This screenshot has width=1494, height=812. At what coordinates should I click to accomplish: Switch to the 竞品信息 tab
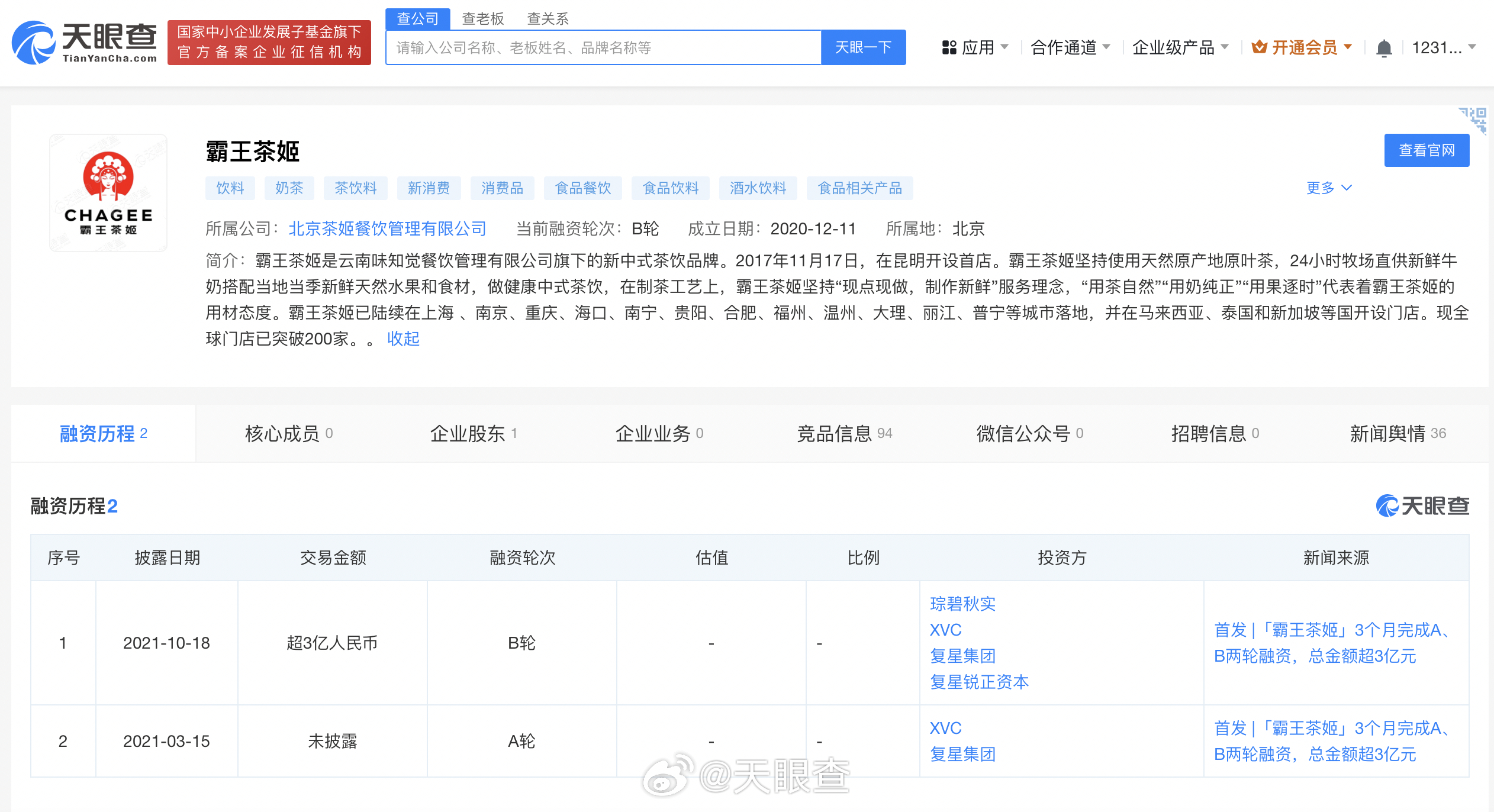pyautogui.click(x=844, y=433)
